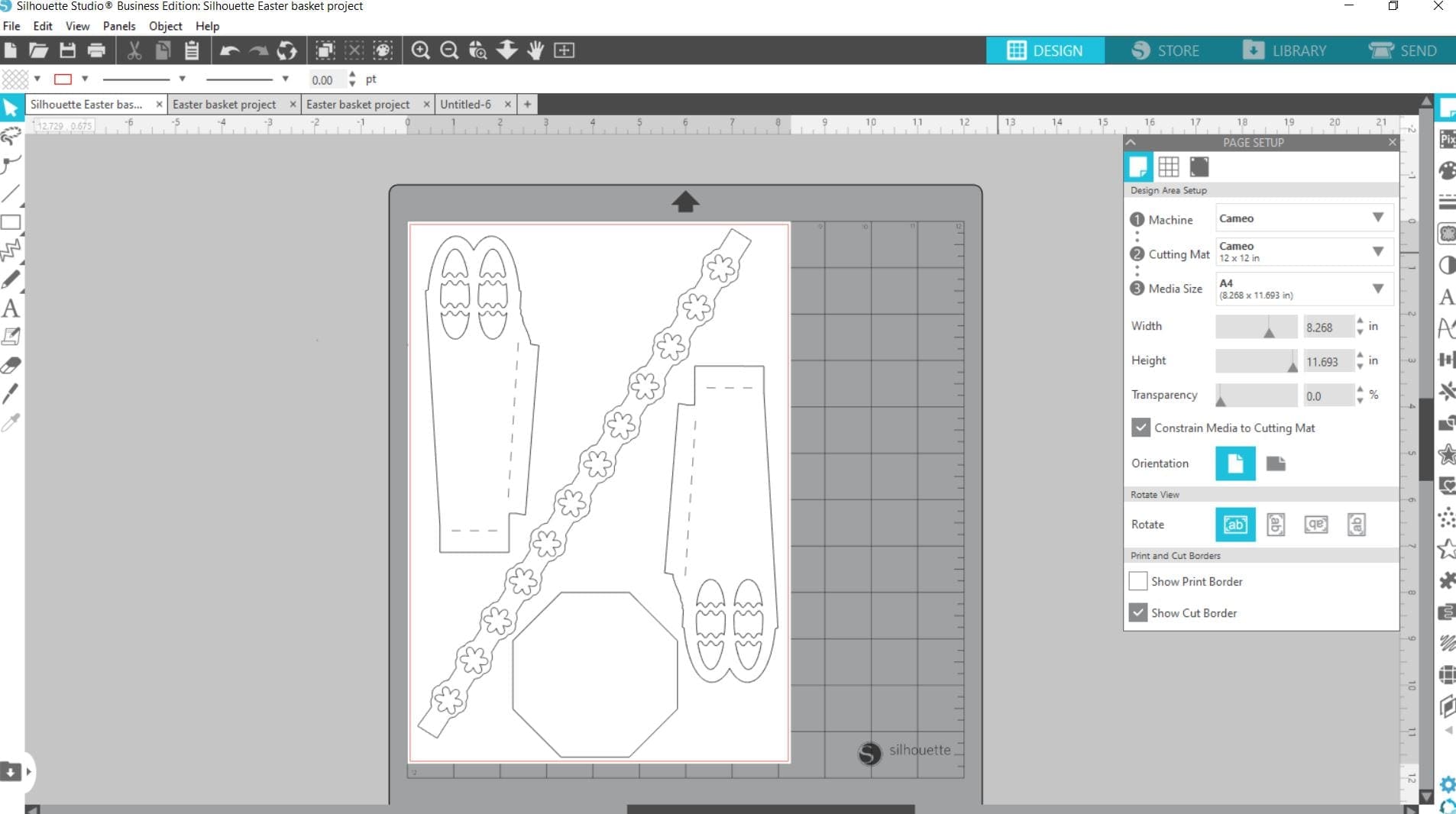Select the Eraser tool
1456x814 pixels.
11,366
